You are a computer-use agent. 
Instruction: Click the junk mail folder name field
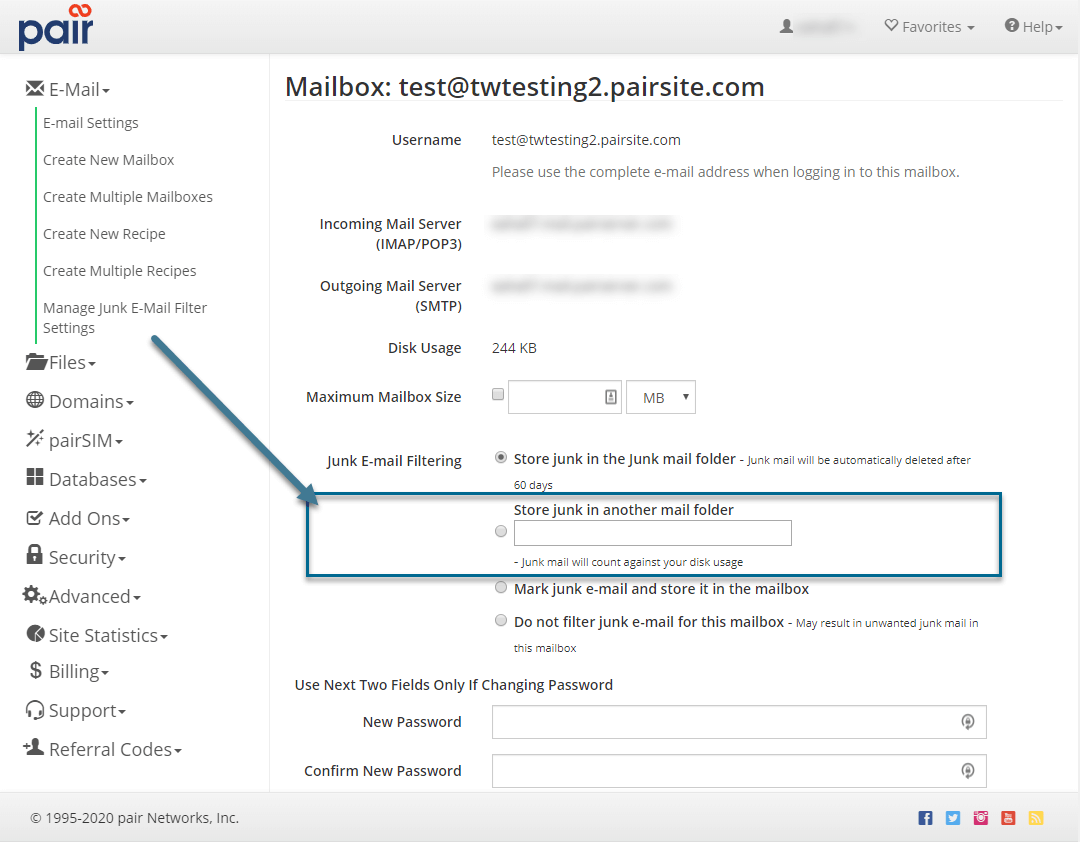tap(652, 533)
